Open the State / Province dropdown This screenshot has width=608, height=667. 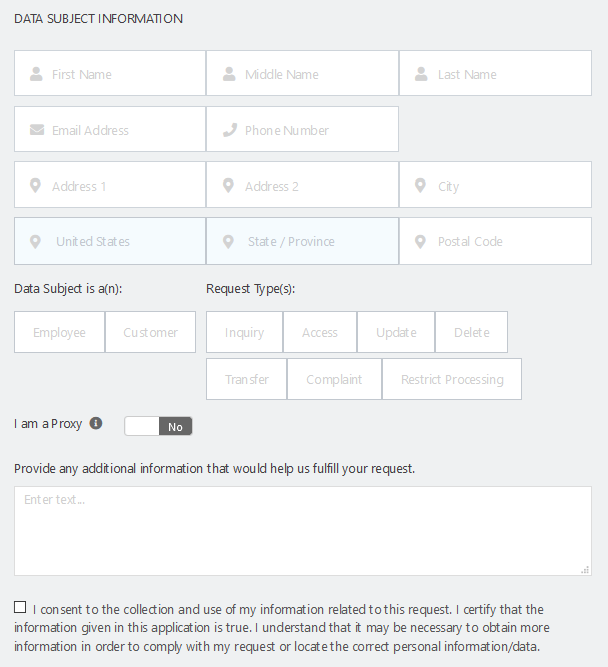(302, 241)
